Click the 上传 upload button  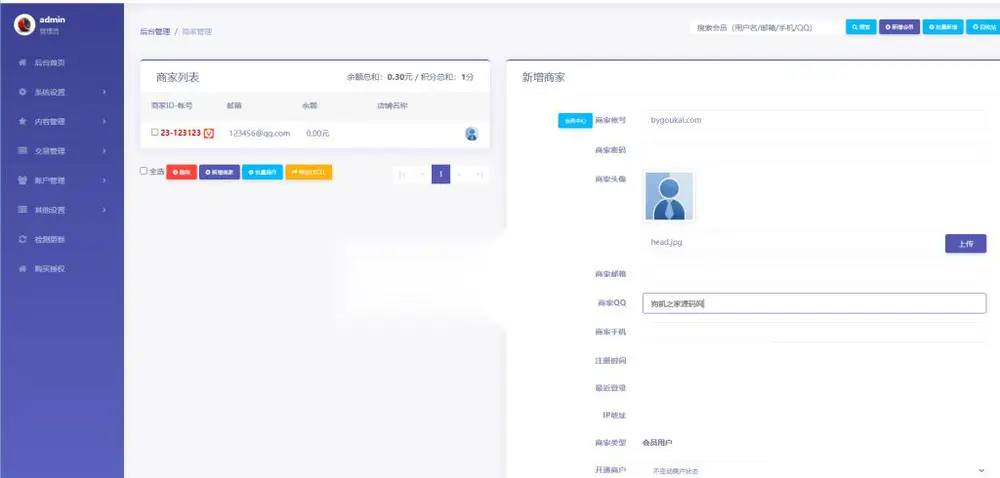tap(966, 243)
